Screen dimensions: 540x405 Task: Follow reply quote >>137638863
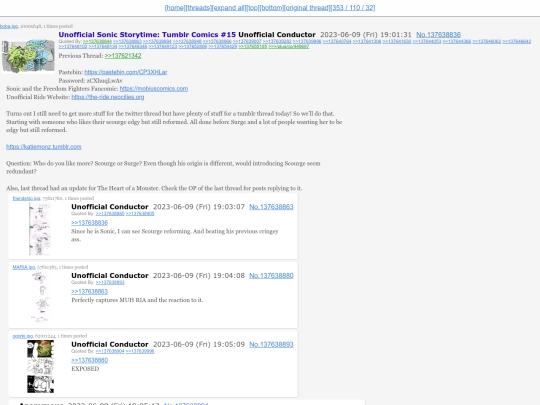[x=90, y=292]
